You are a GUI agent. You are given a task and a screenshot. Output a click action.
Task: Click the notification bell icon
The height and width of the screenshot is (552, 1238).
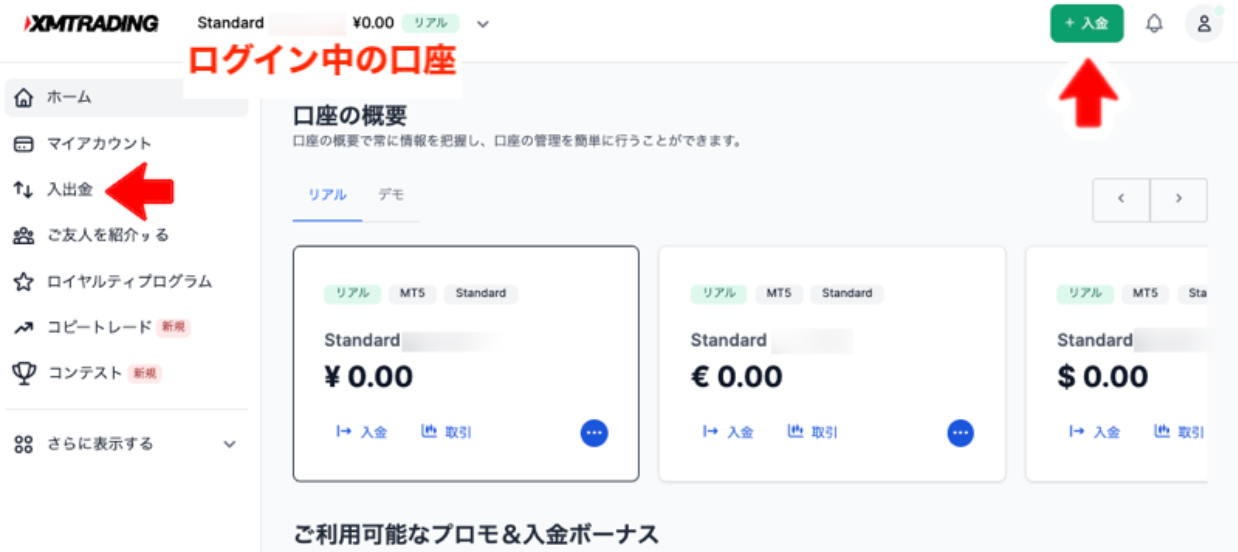[1154, 24]
